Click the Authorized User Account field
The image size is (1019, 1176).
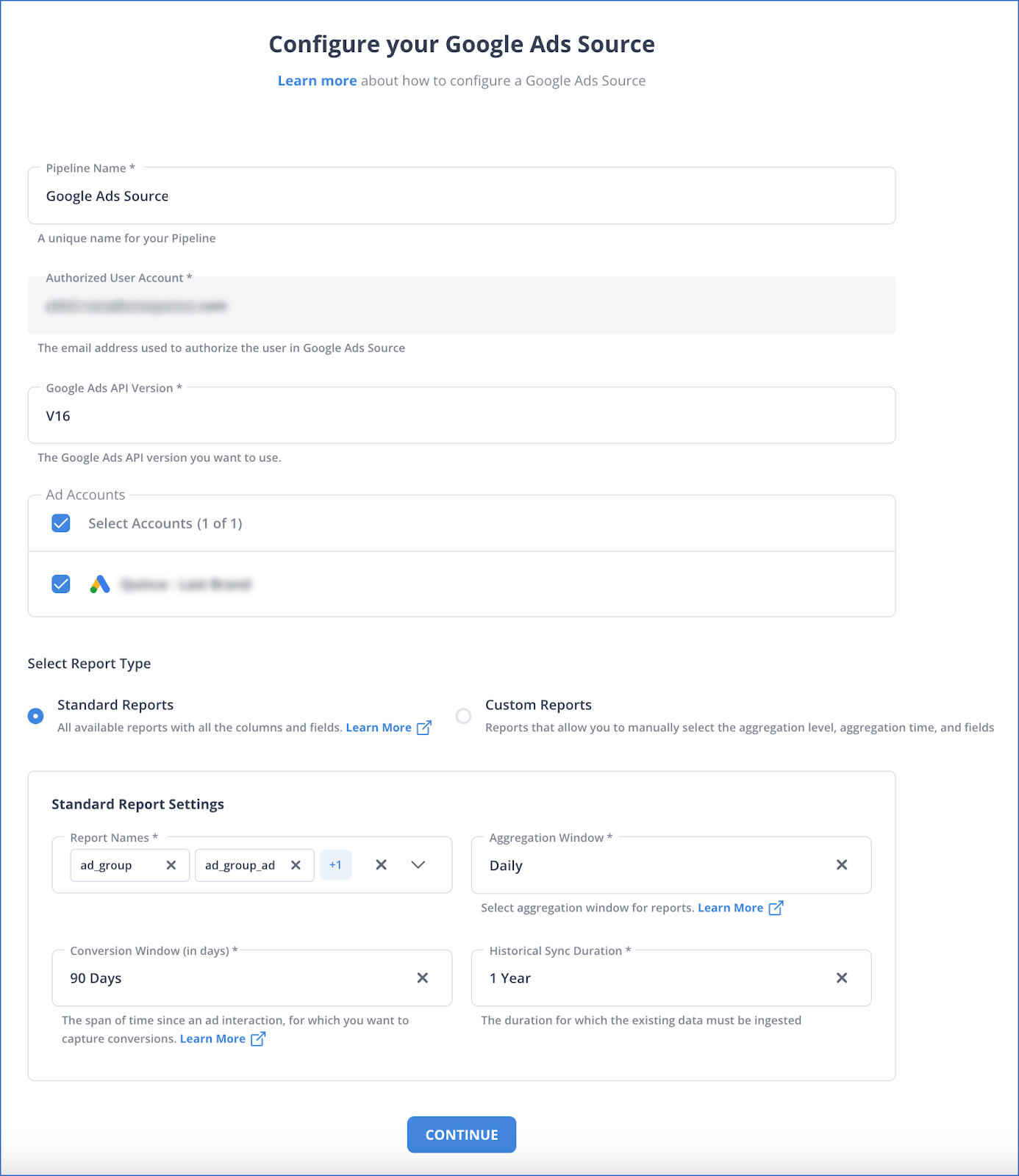(x=462, y=305)
